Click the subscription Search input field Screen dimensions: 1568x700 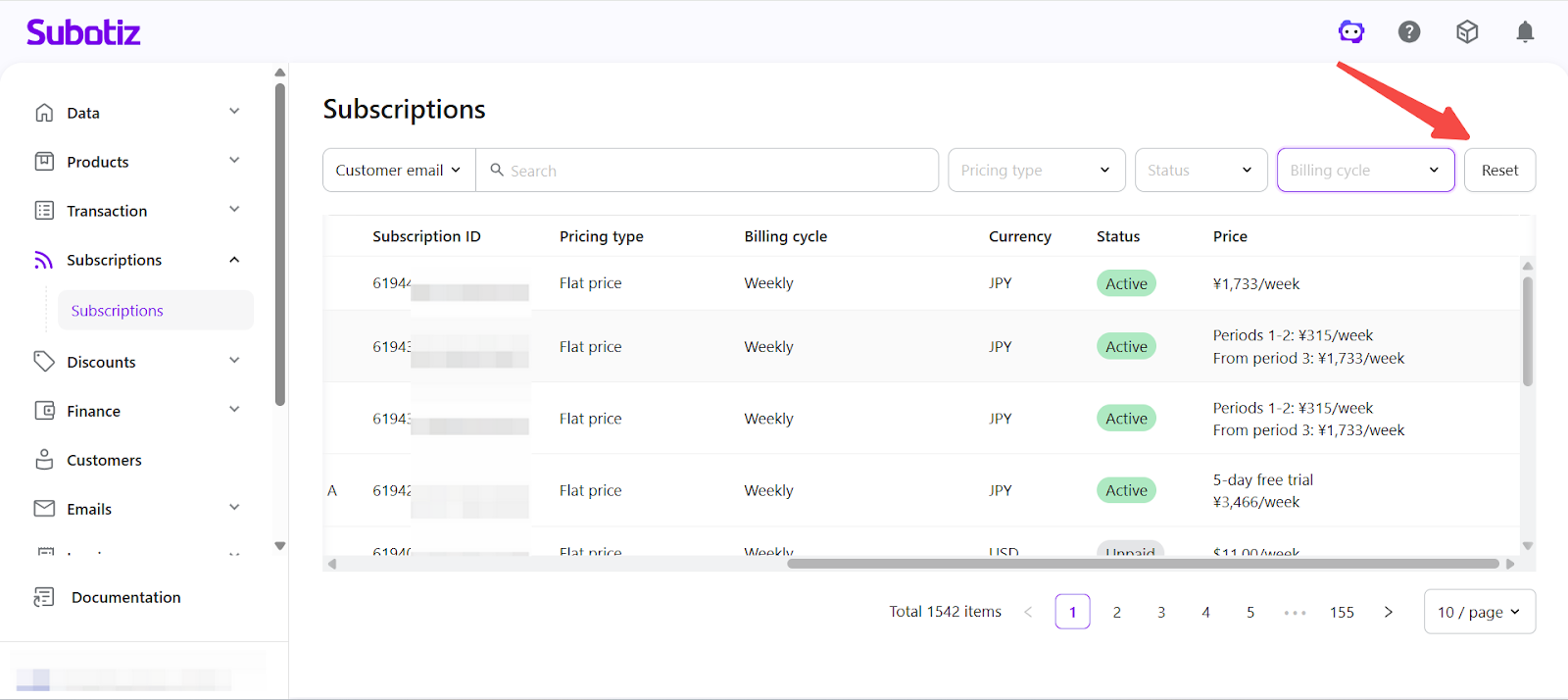(x=715, y=171)
